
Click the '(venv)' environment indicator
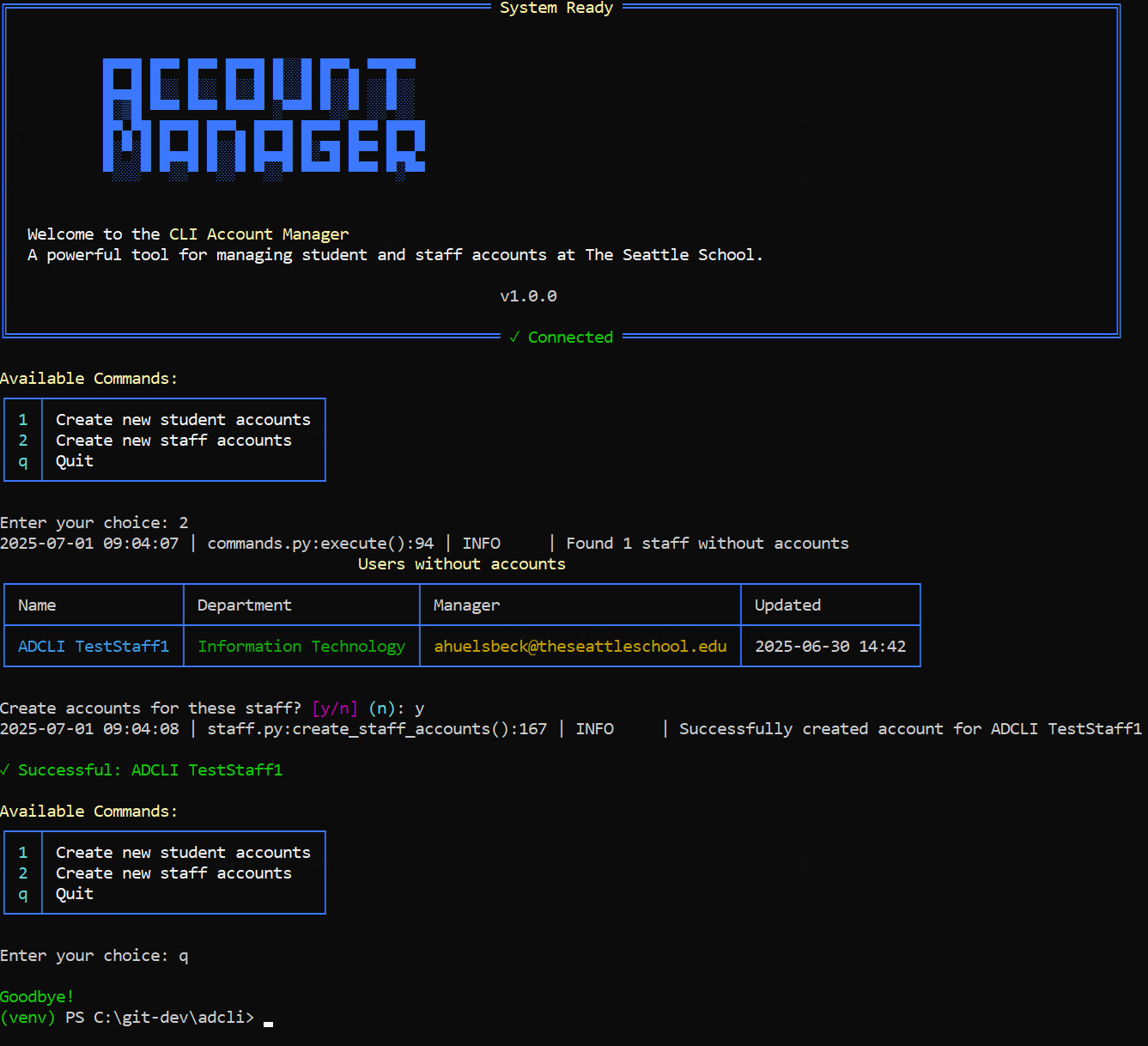point(27,1018)
